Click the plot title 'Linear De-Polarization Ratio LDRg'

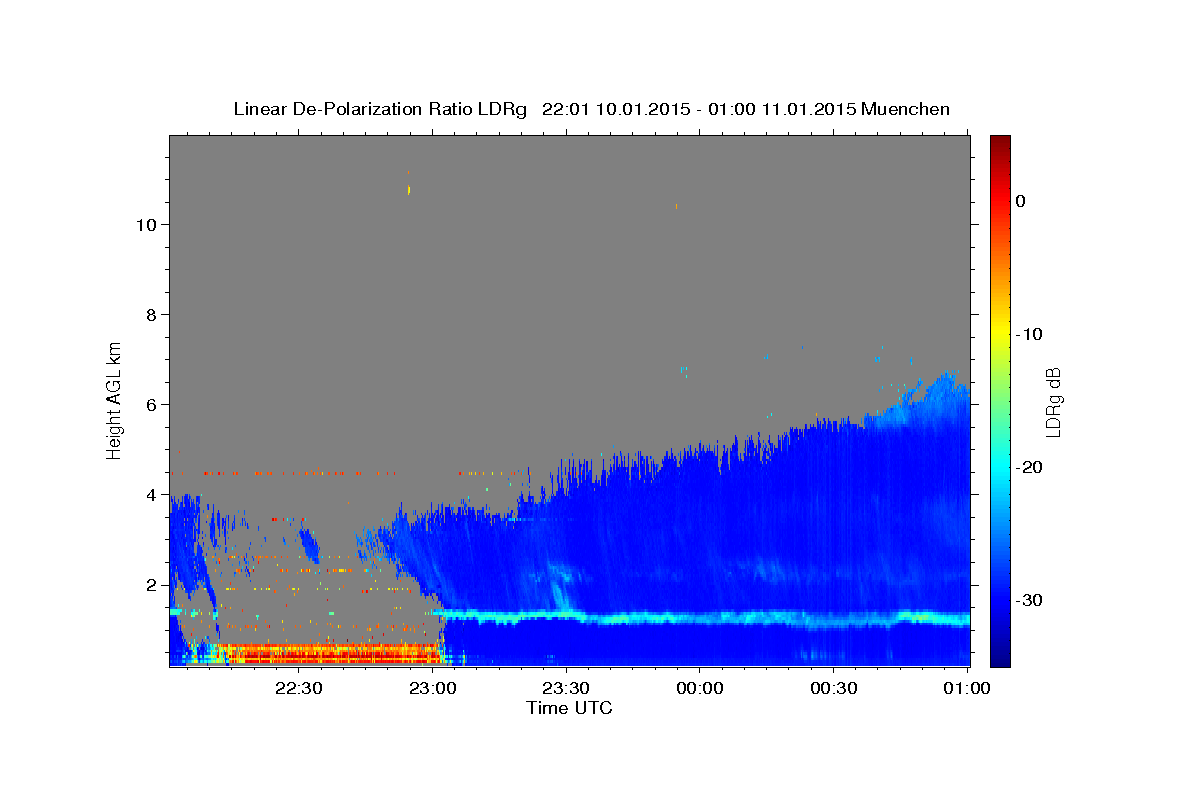pyautogui.click(x=379, y=109)
